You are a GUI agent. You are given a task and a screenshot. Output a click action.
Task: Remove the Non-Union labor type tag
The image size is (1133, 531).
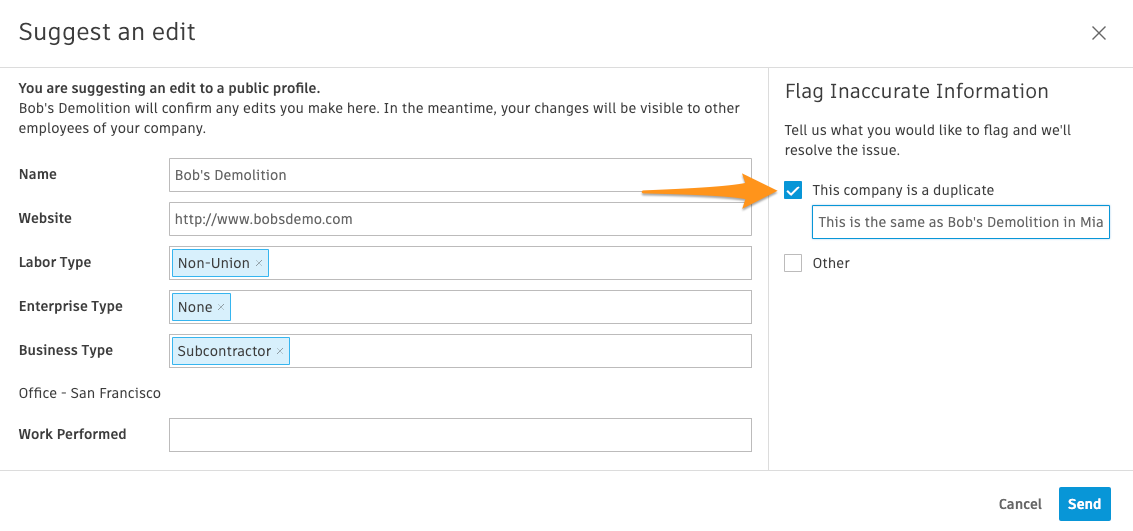[x=259, y=263]
